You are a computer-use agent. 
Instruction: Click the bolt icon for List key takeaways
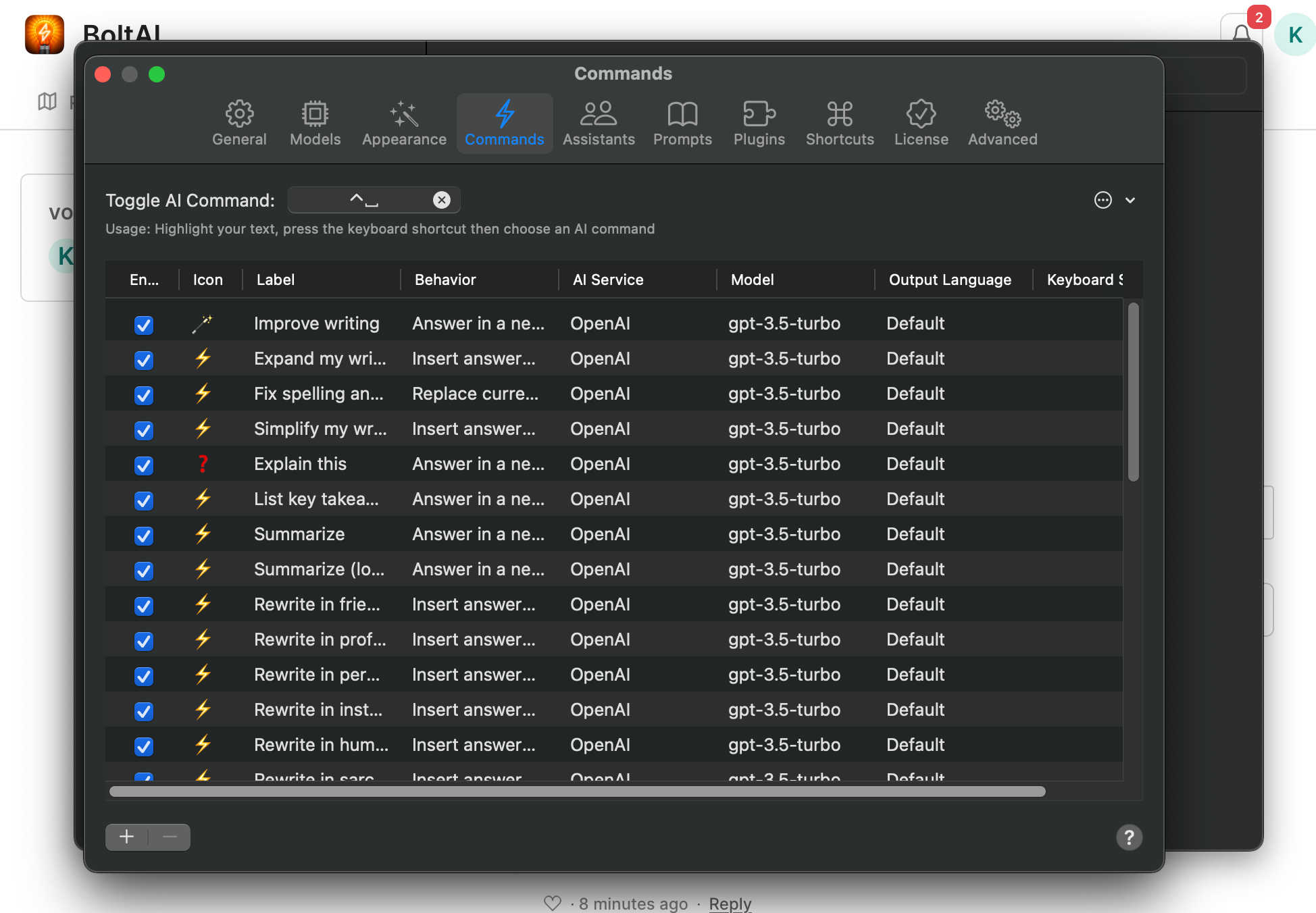[203, 498]
